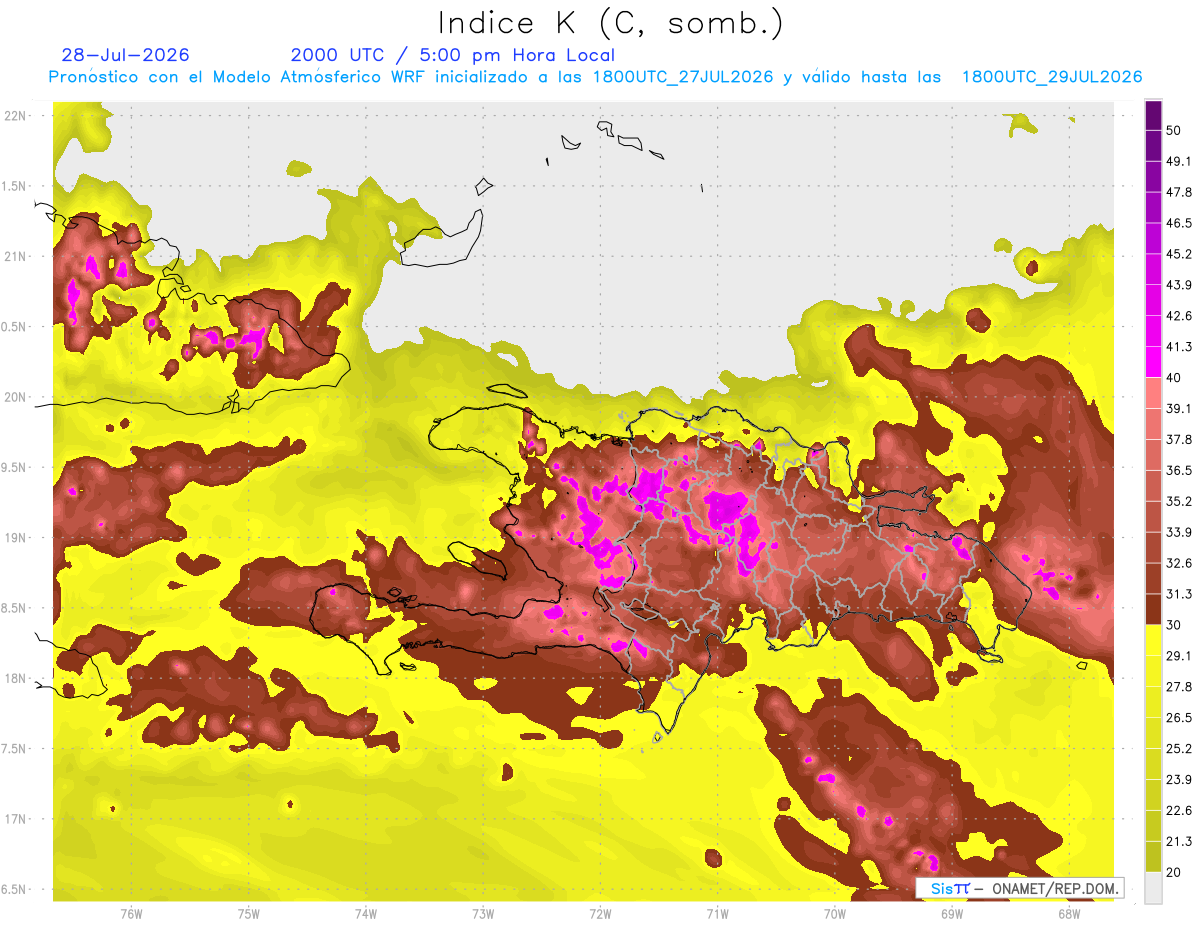Select the salmon swatch between 39.1 and 40

coord(1154,394)
